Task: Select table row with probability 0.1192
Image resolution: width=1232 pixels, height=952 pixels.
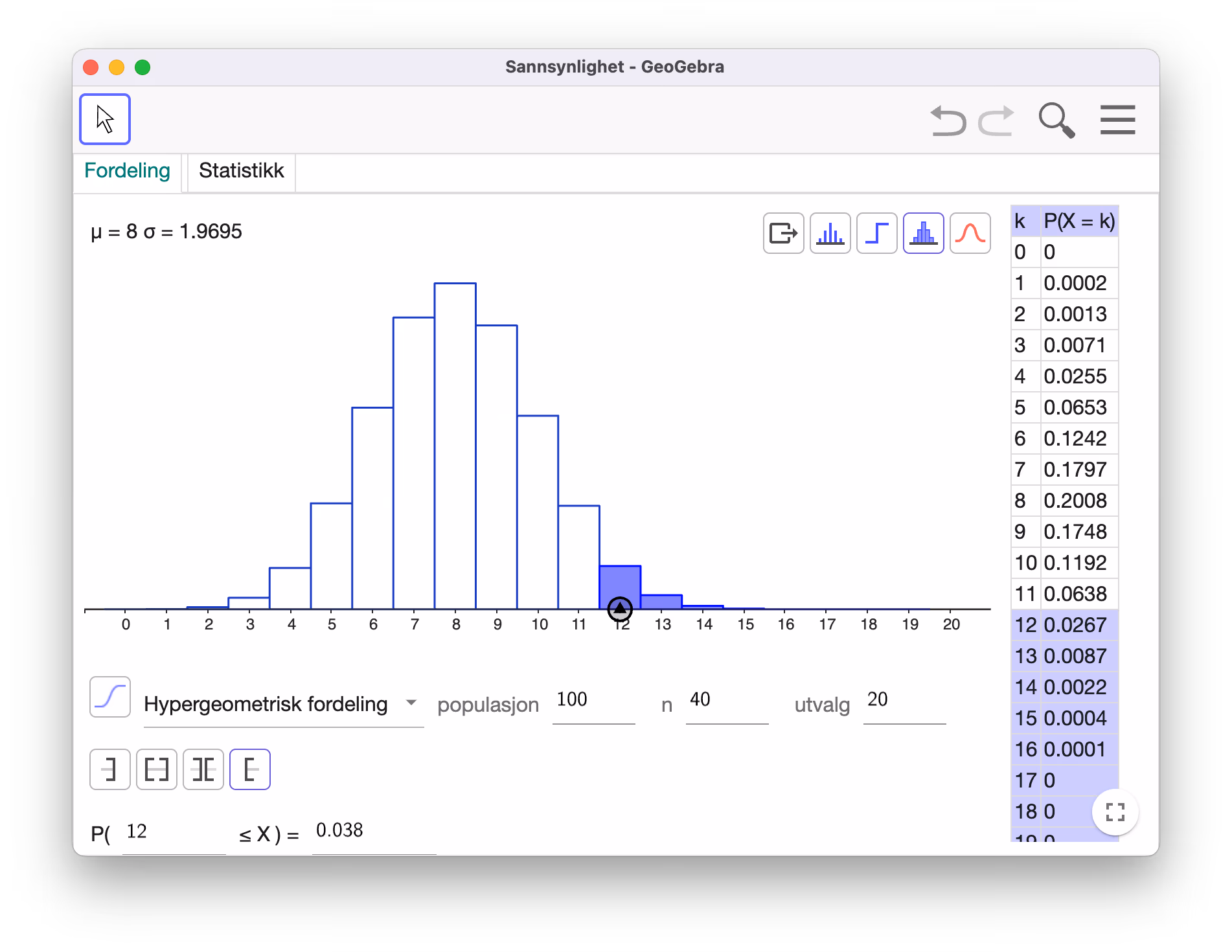Action: click(x=1065, y=563)
